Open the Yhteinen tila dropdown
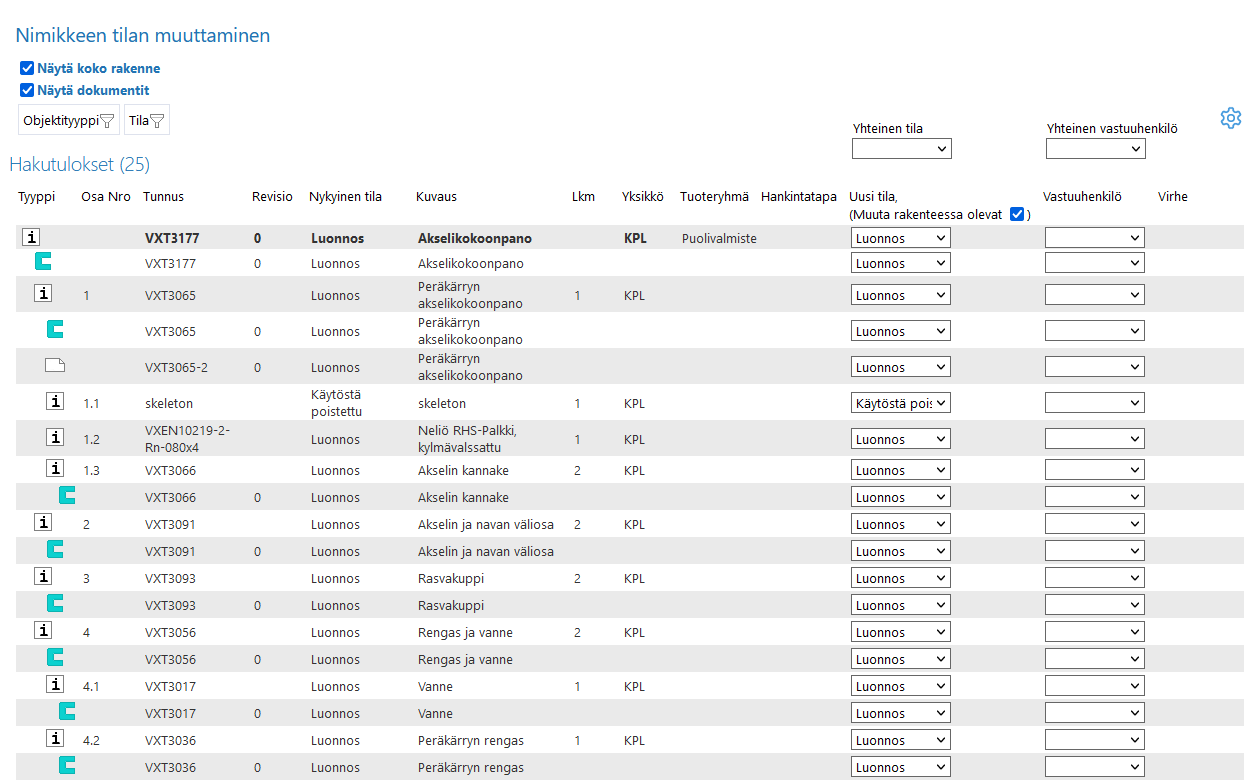 pyautogui.click(x=901, y=149)
